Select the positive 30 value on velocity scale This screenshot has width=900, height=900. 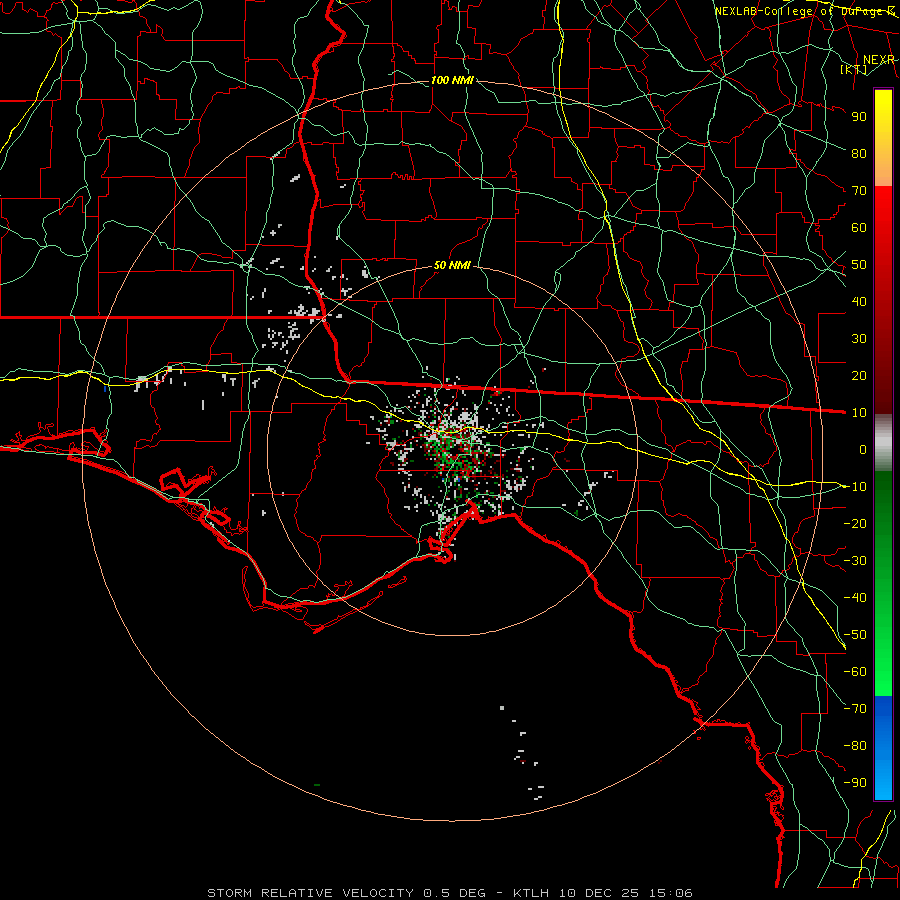[x=859, y=339]
